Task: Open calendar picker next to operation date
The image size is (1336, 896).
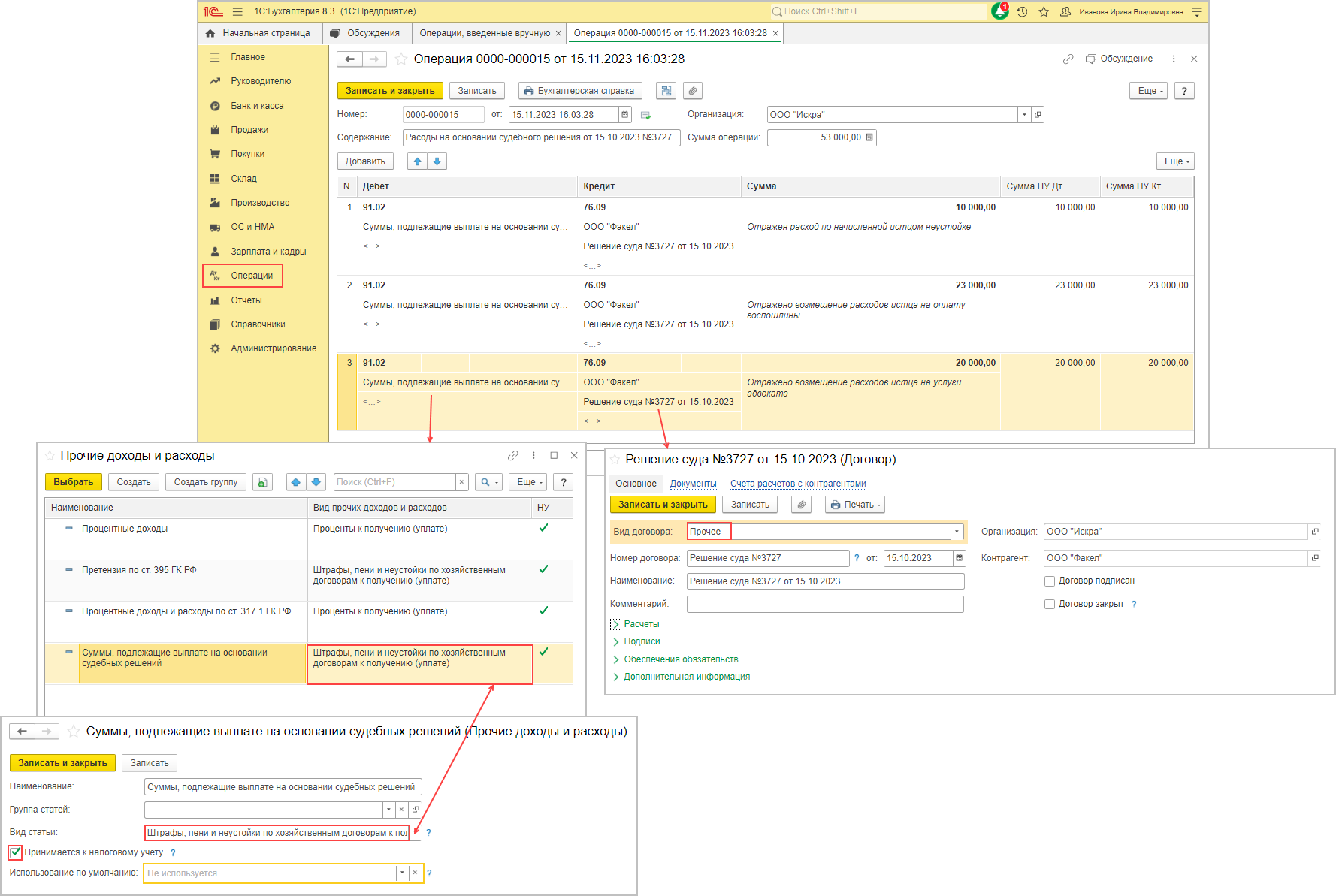Action: [624, 114]
